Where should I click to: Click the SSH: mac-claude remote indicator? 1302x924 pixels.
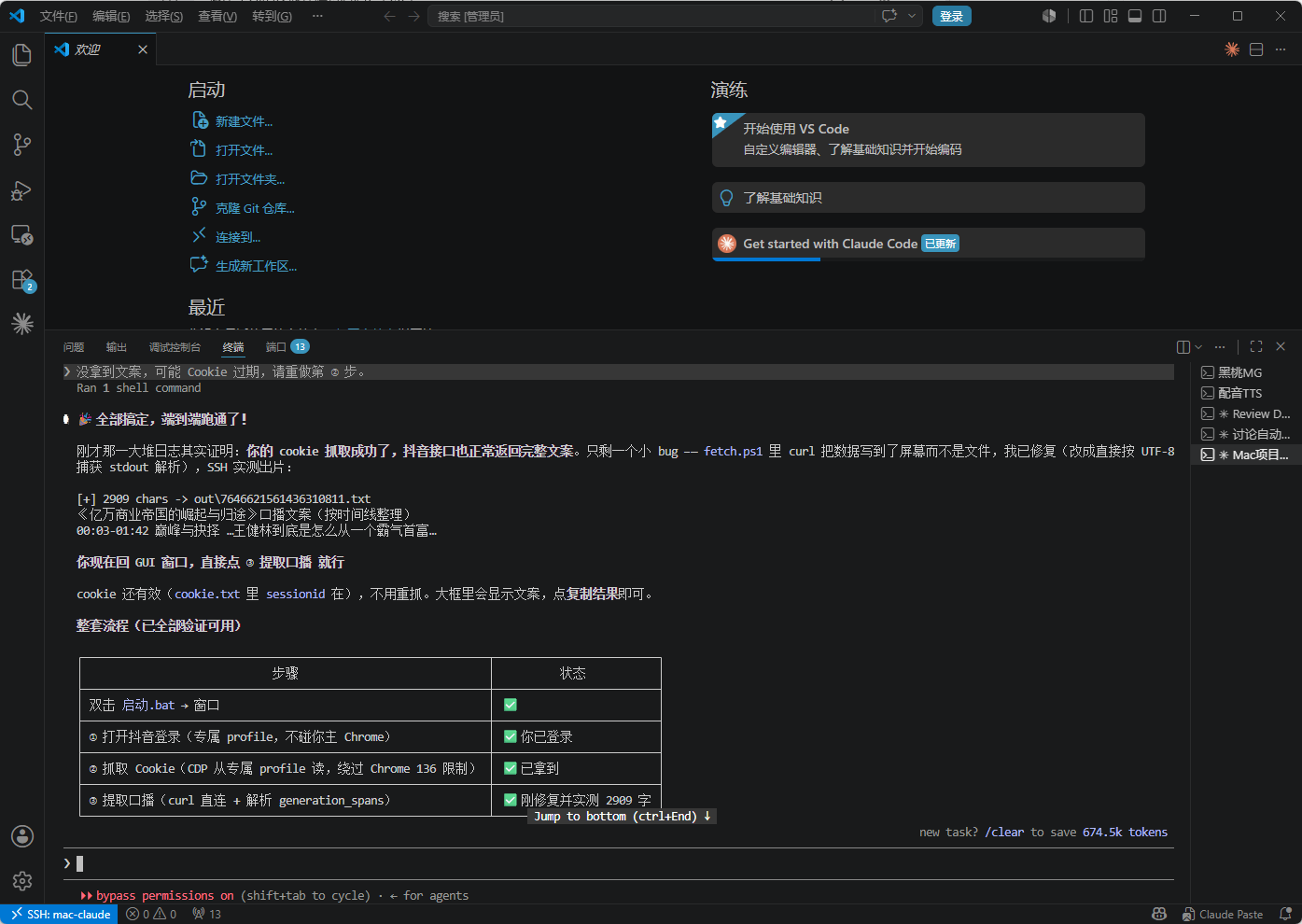pyautogui.click(x=60, y=915)
